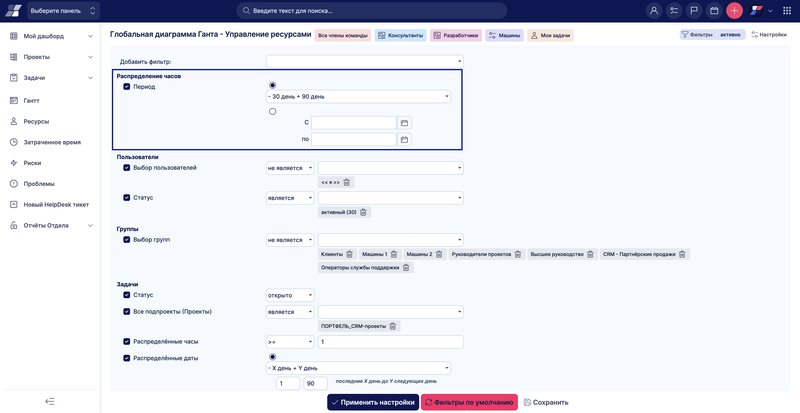Collapse the sidebar with bottom arrow icon
Viewport: 800px width, 413px height.
click(50, 401)
